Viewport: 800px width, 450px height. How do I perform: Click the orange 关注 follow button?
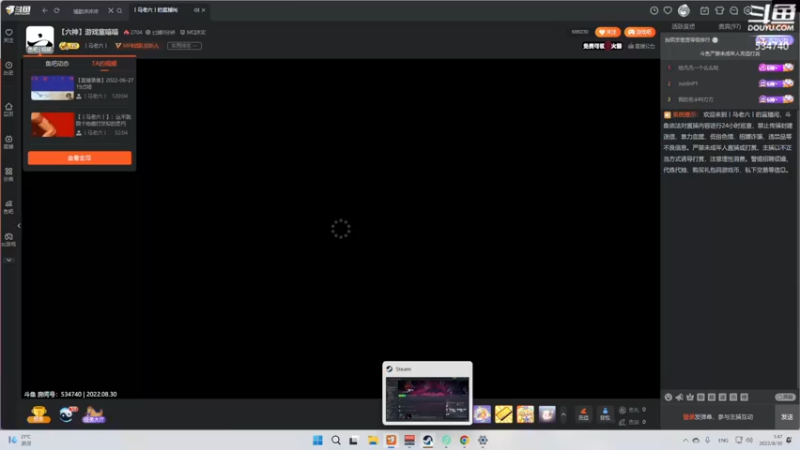(607, 32)
